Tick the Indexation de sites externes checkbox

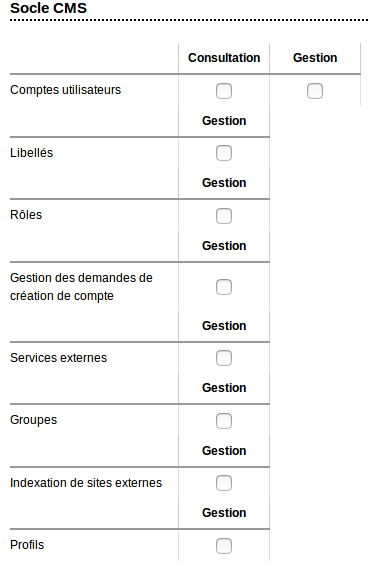pyautogui.click(x=224, y=483)
